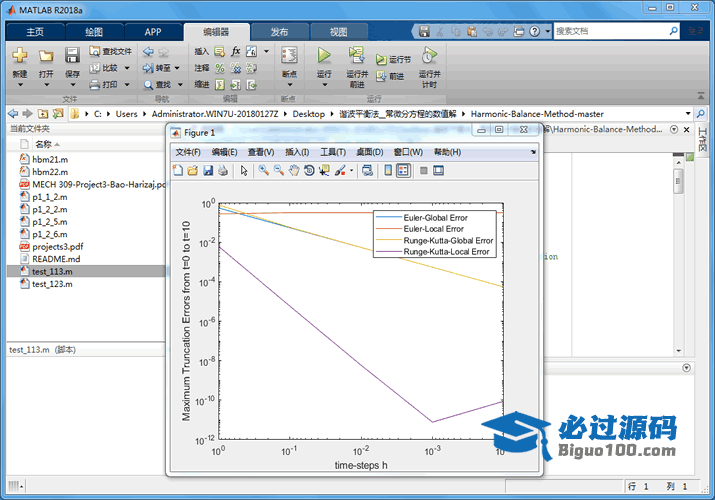Open the New (新建) dropdown arrow

(x=20, y=85)
